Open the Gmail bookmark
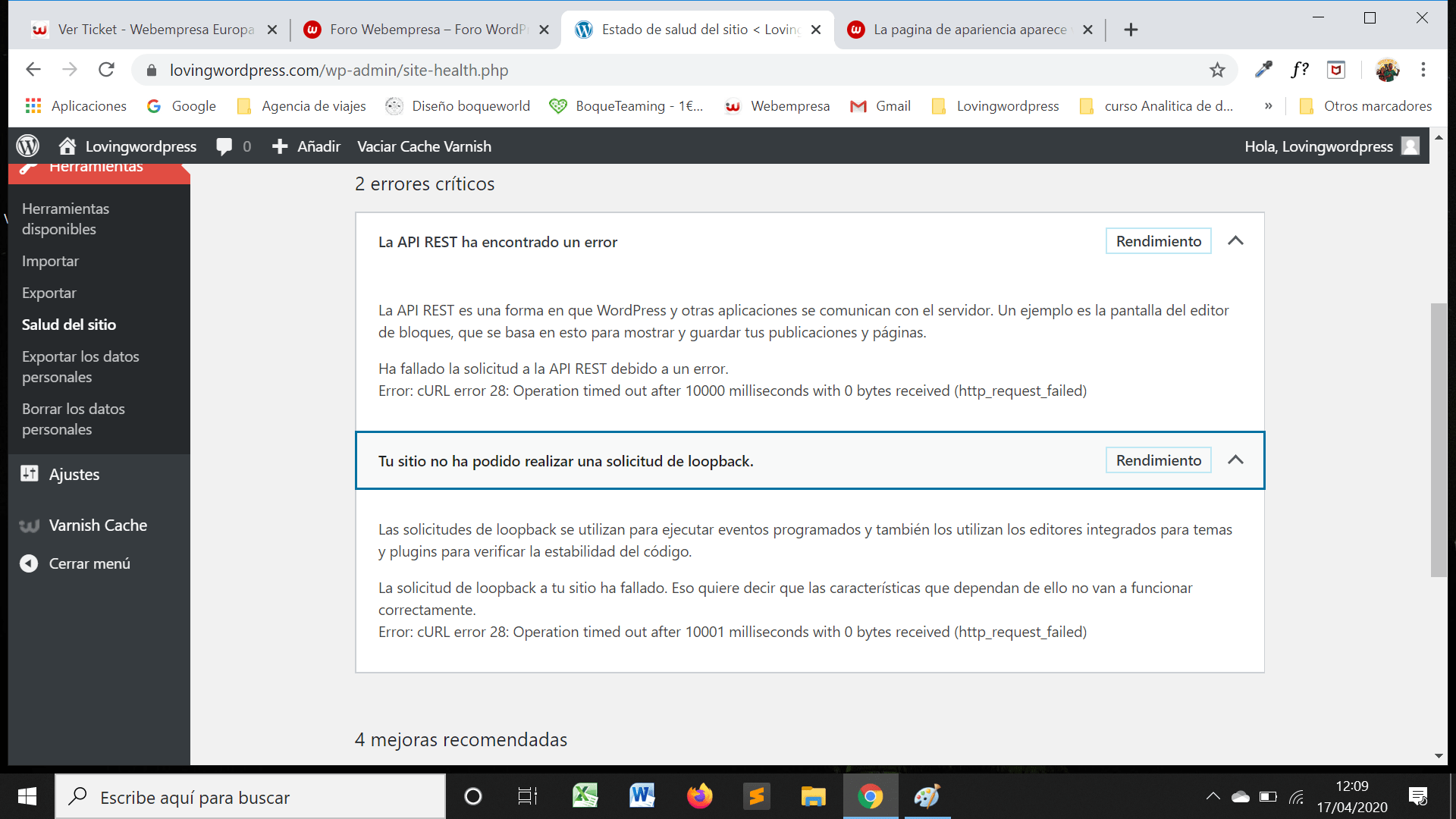1456x819 pixels. [x=880, y=106]
